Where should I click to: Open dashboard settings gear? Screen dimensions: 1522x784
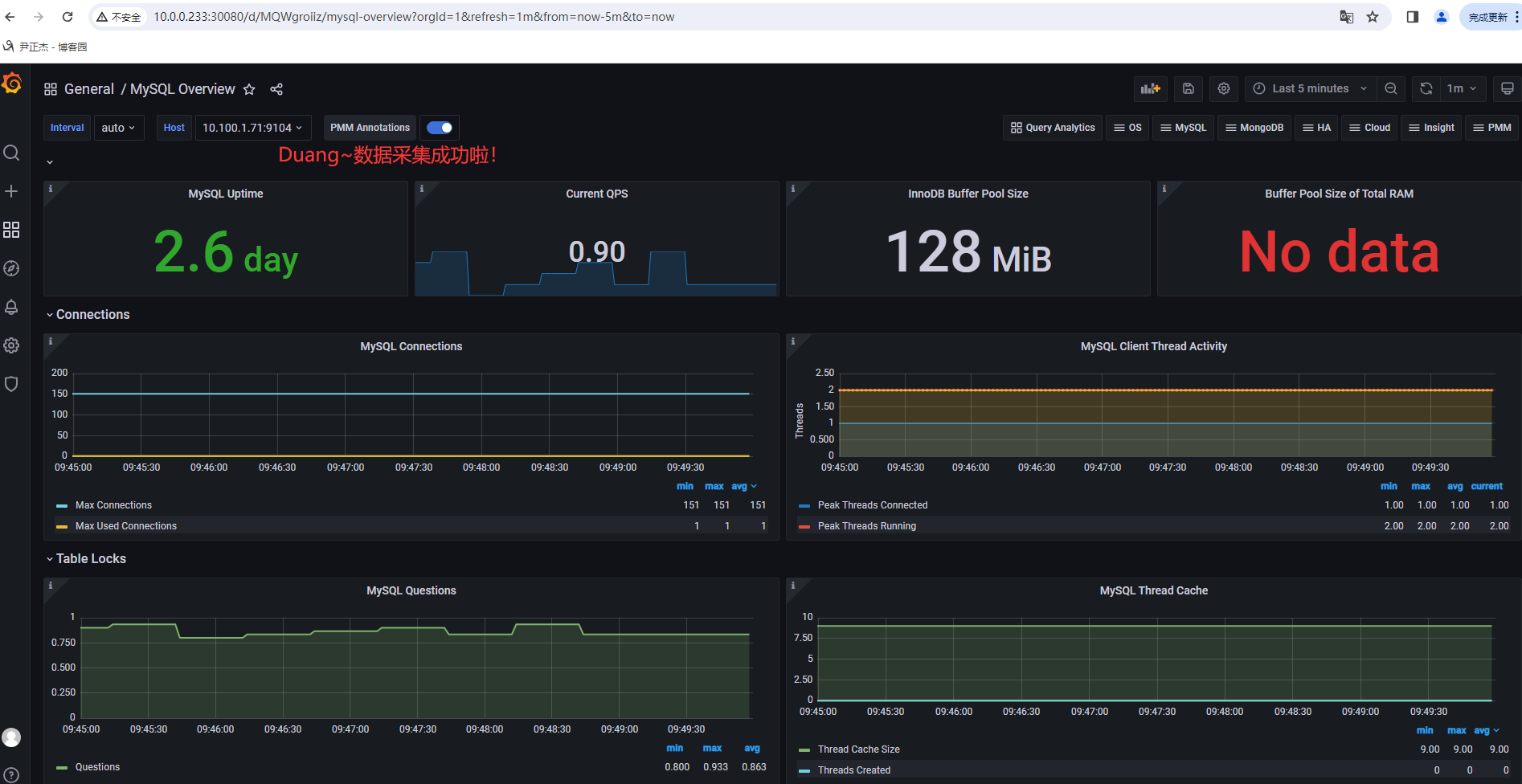[1223, 88]
